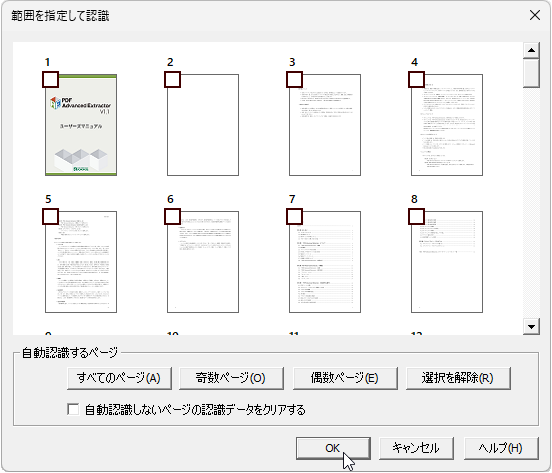Confirm with the OK button
The height and width of the screenshot is (473, 552).
click(333, 448)
